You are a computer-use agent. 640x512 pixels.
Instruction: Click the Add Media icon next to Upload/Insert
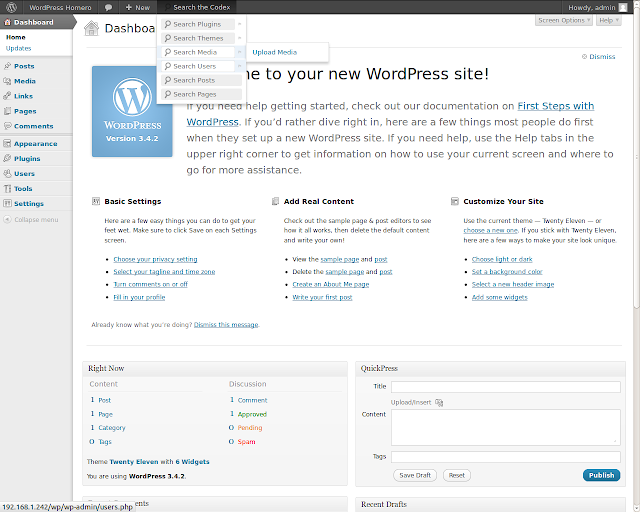tap(439, 403)
